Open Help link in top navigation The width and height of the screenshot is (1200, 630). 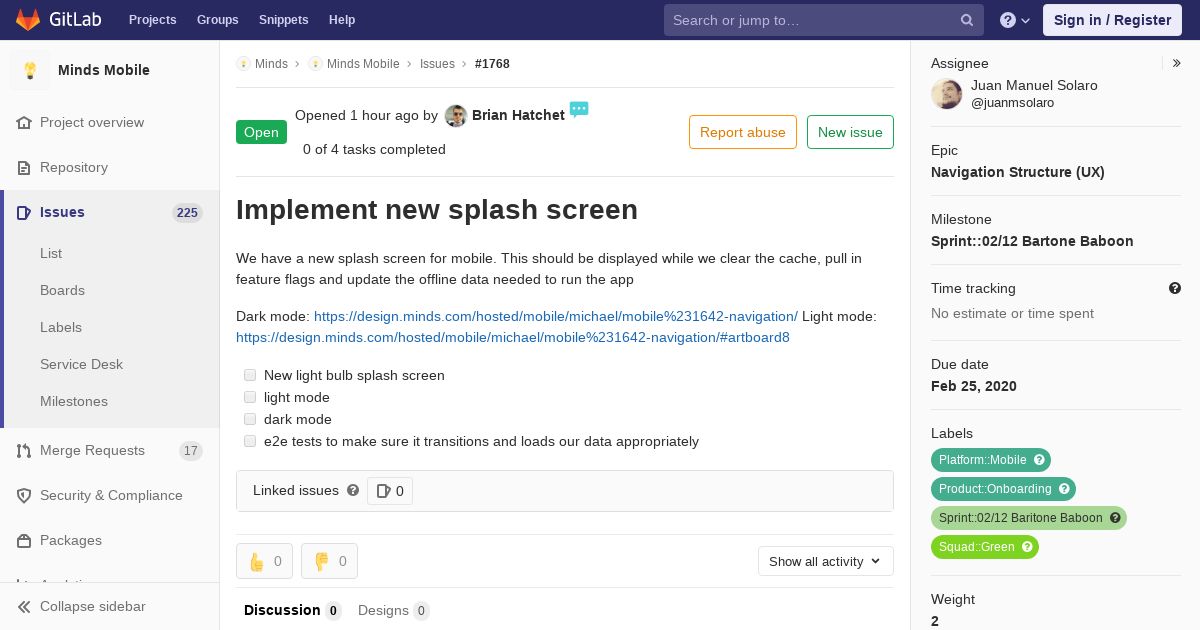pos(342,20)
